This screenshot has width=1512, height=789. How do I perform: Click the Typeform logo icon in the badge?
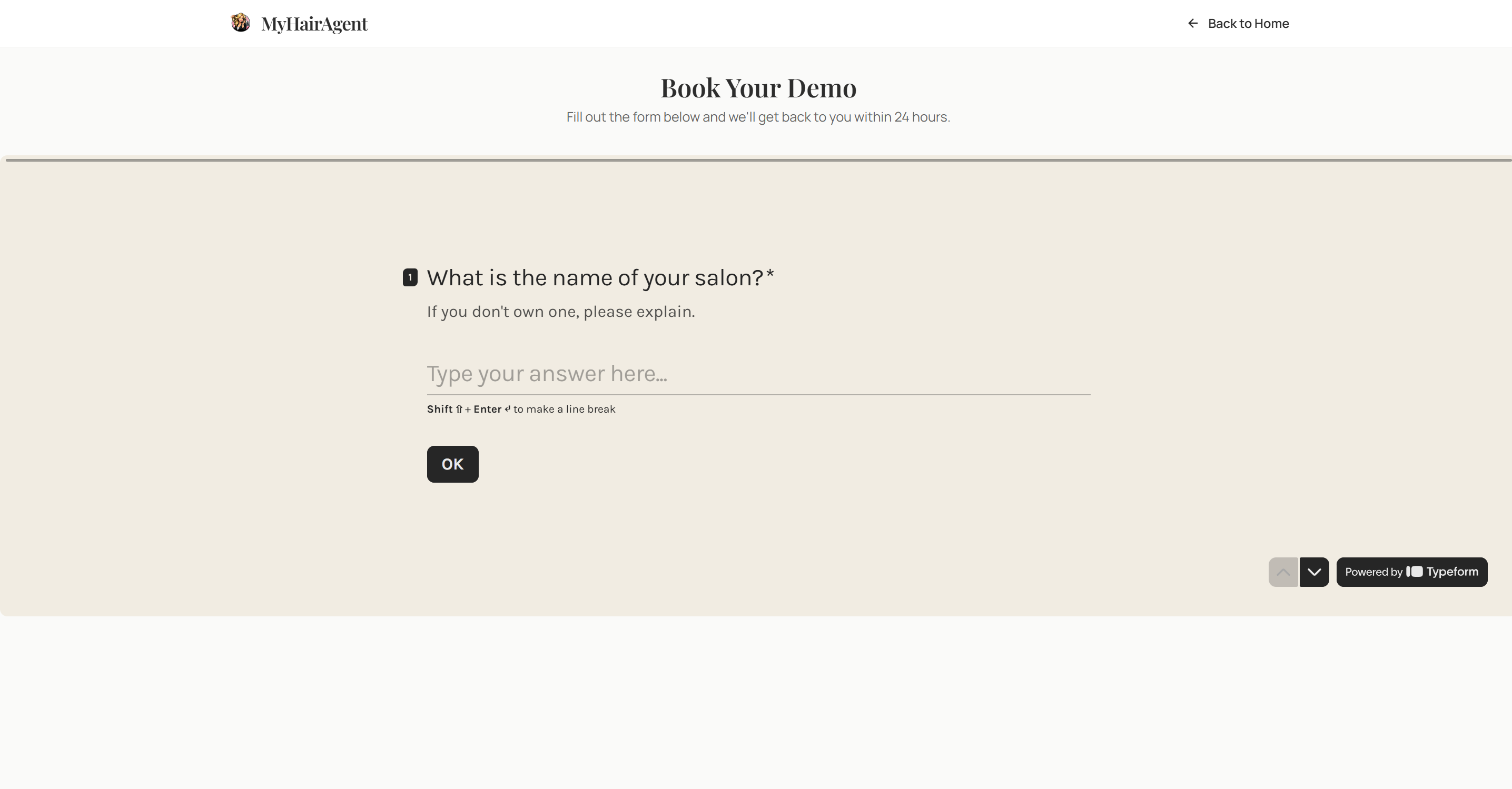click(x=1415, y=572)
